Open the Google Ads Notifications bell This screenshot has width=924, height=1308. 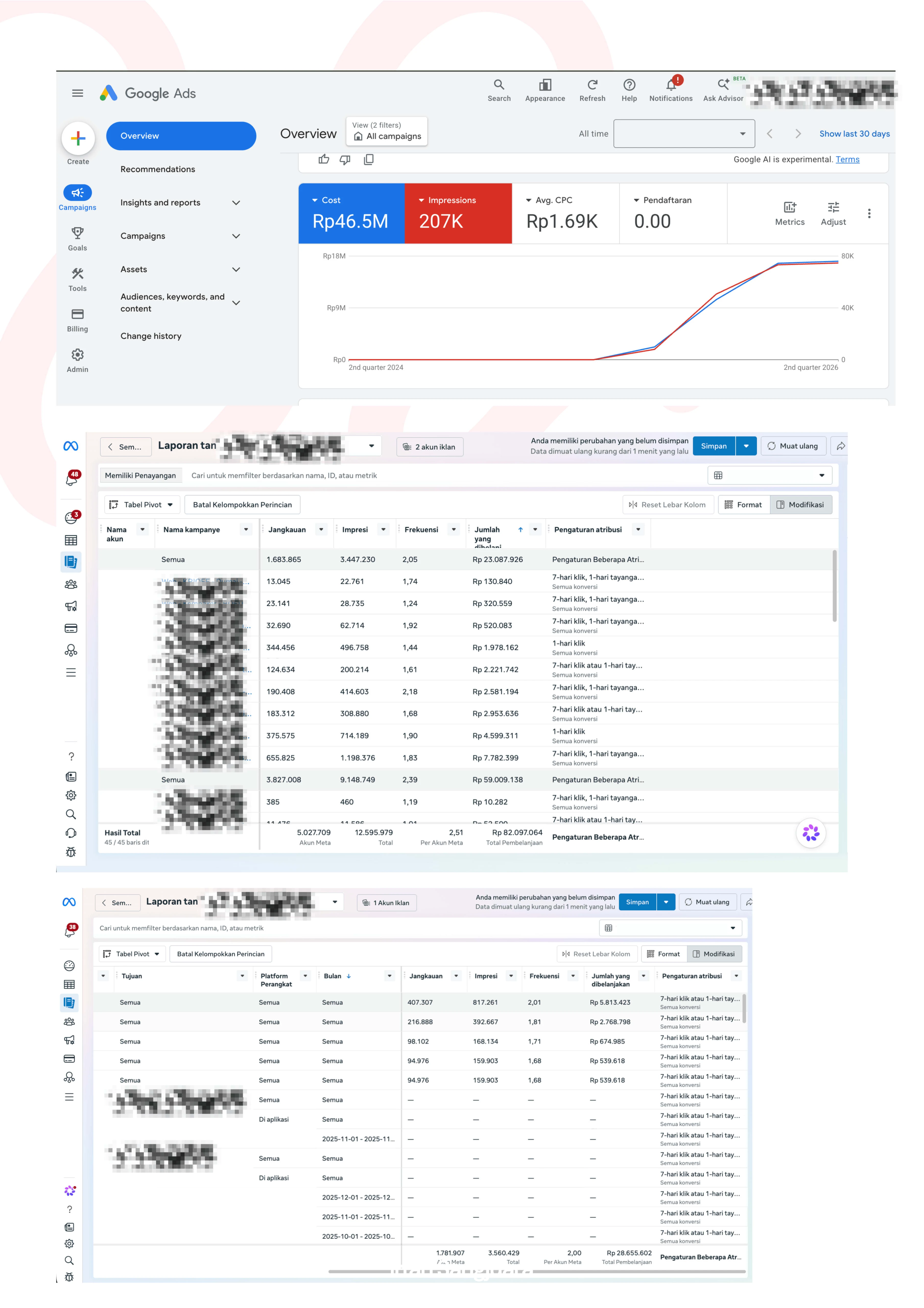(x=671, y=90)
